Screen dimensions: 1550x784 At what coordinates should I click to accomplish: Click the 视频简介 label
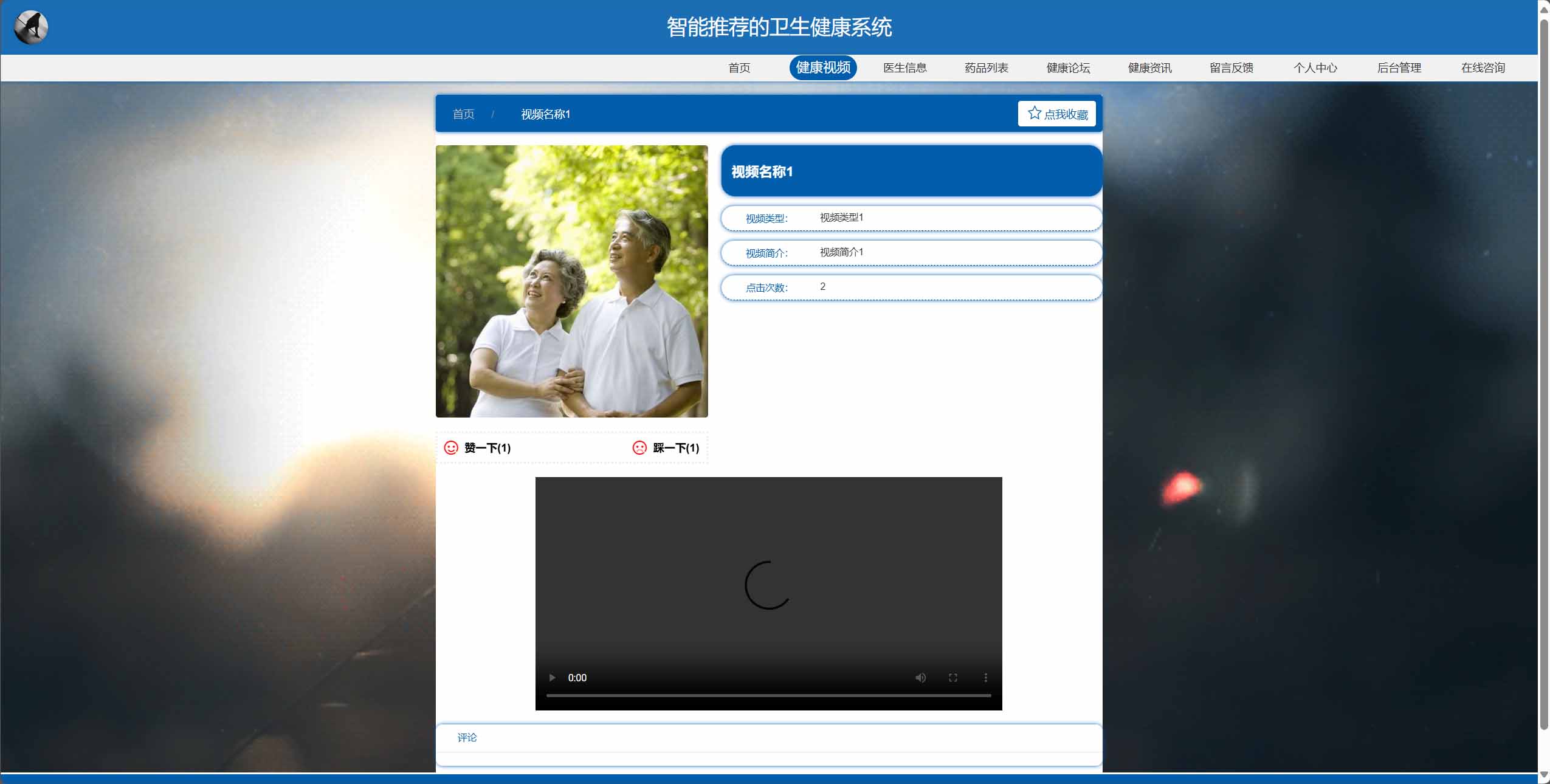[x=766, y=253]
